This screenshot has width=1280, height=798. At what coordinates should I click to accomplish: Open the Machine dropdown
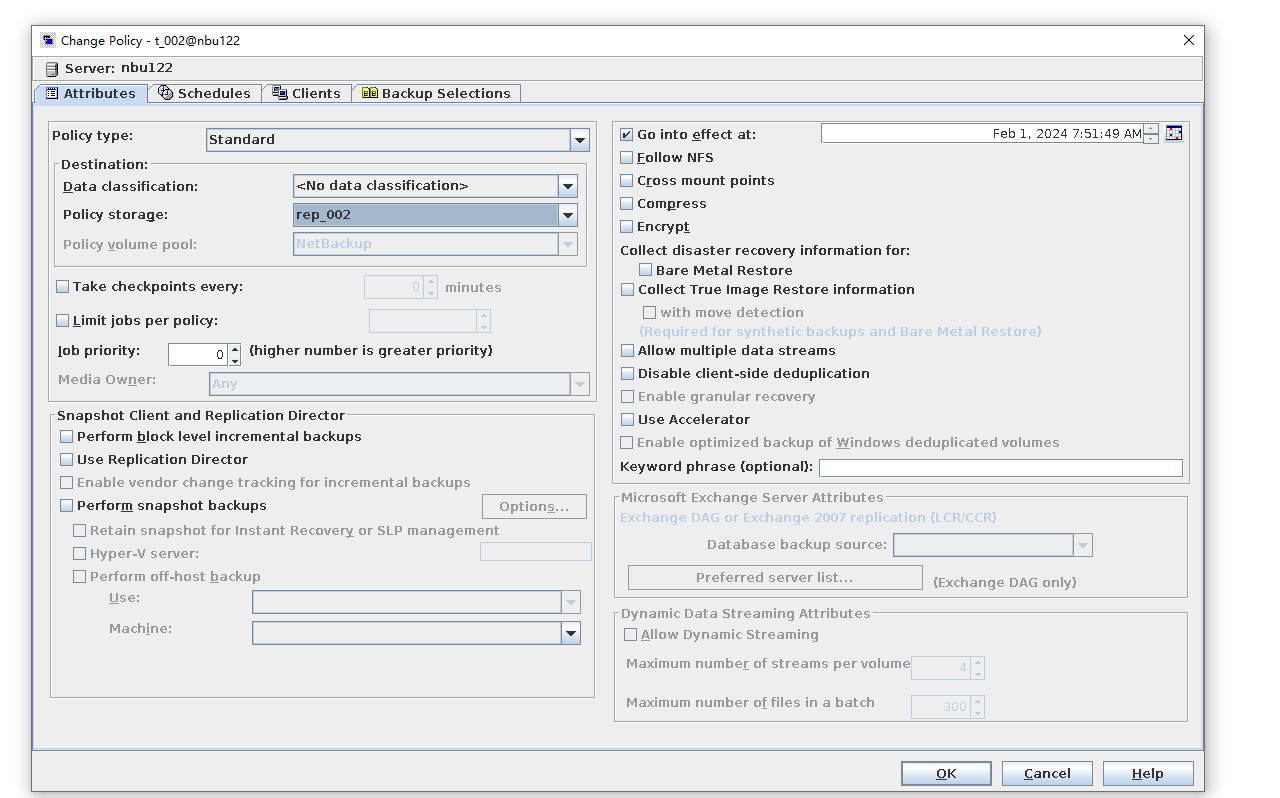pos(571,633)
